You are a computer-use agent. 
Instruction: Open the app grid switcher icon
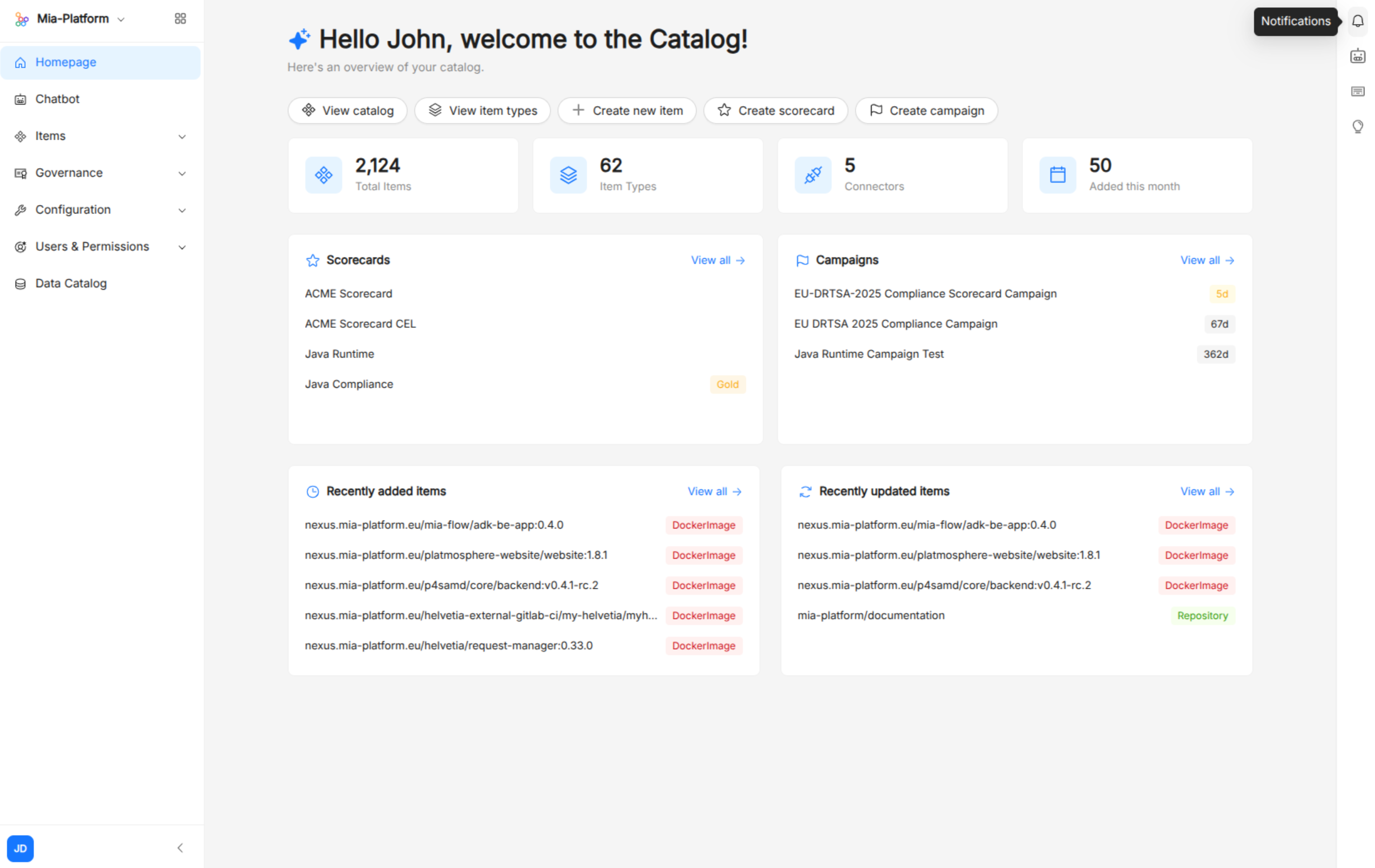tap(180, 19)
